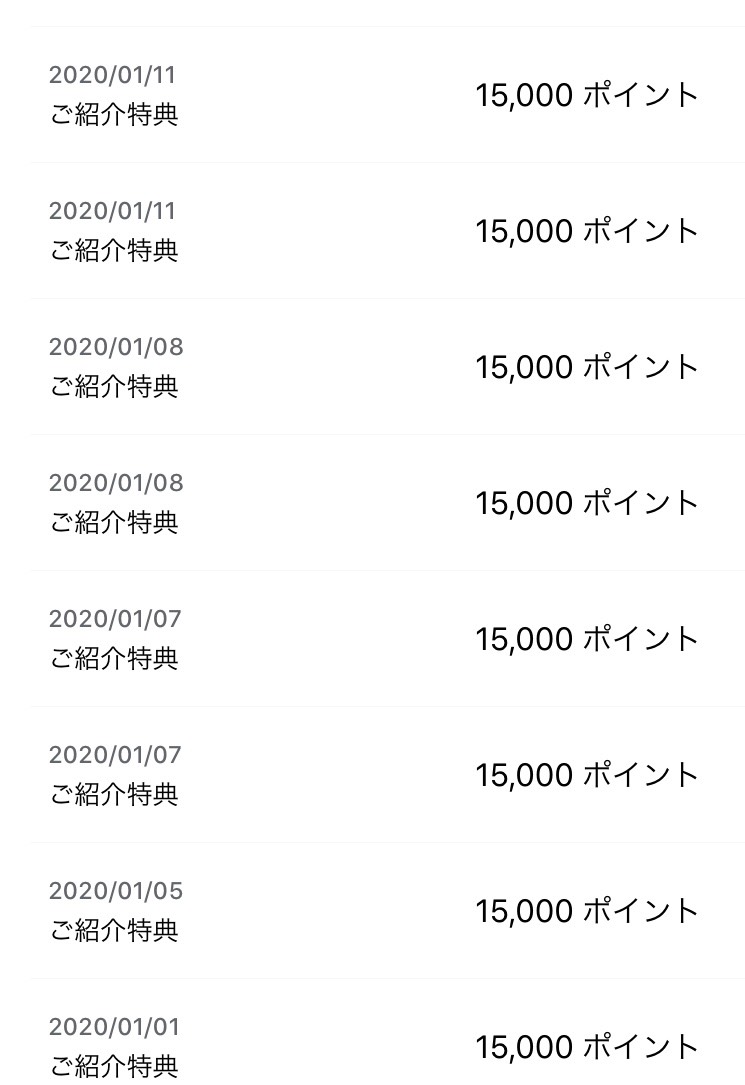Tap the 2020/01/01 date text
The height and width of the screenshot is (1085, 745).
(114, 1027)
